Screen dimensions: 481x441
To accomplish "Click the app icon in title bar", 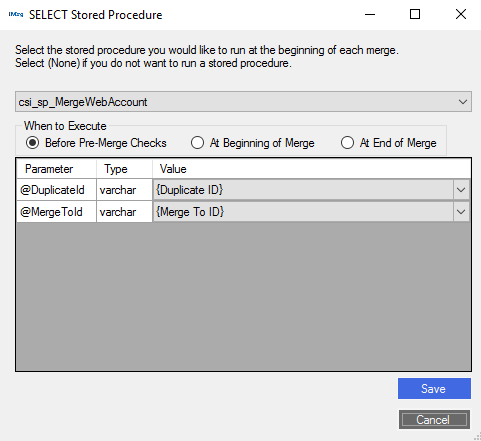I will tap(16, 14).
